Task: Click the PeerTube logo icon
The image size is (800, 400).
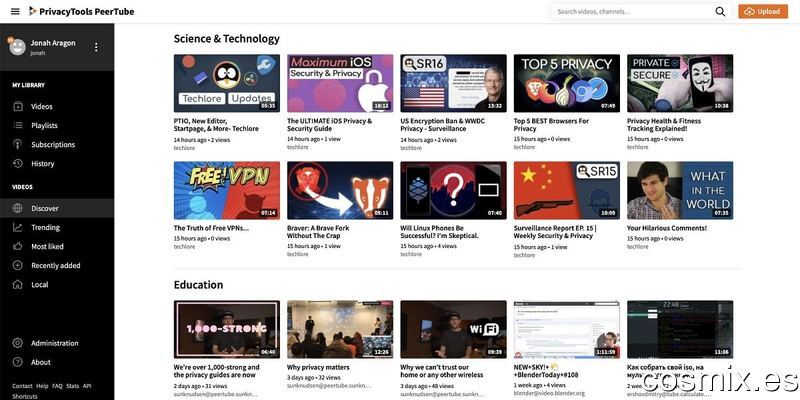Action: [x=32, y=11]
